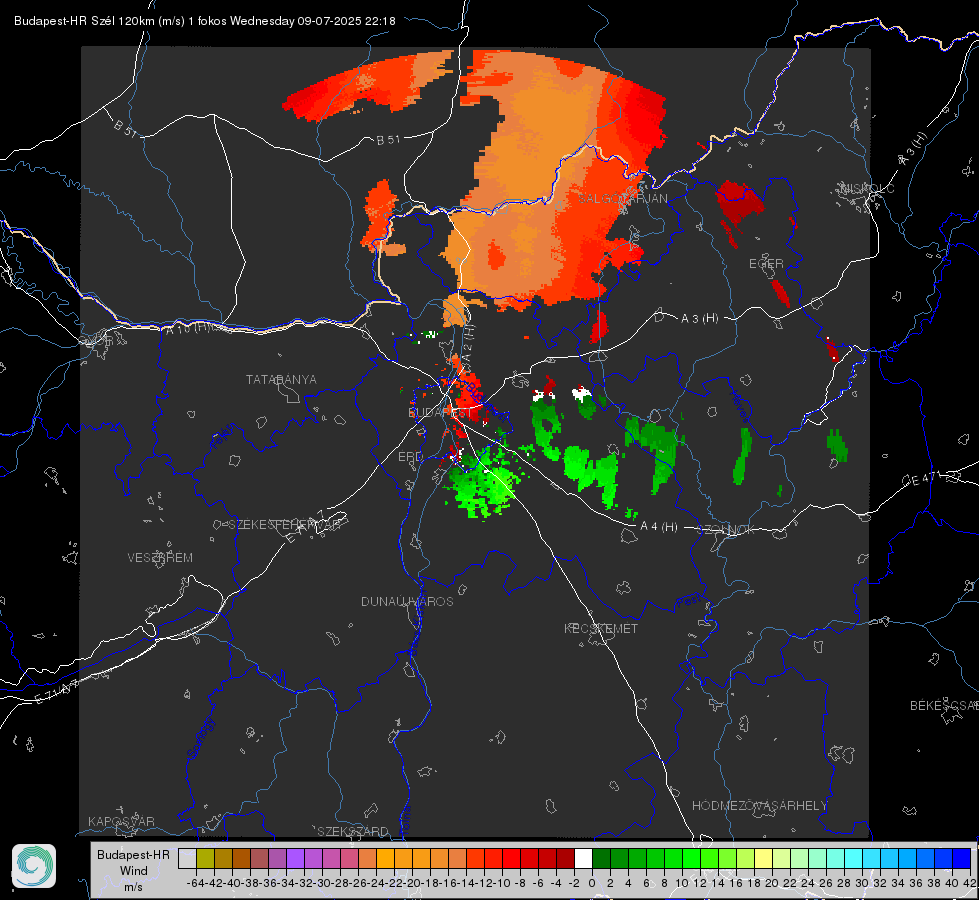Select the cyan swatch between 28 and 30
979x900 pixels.
[853, 859]
